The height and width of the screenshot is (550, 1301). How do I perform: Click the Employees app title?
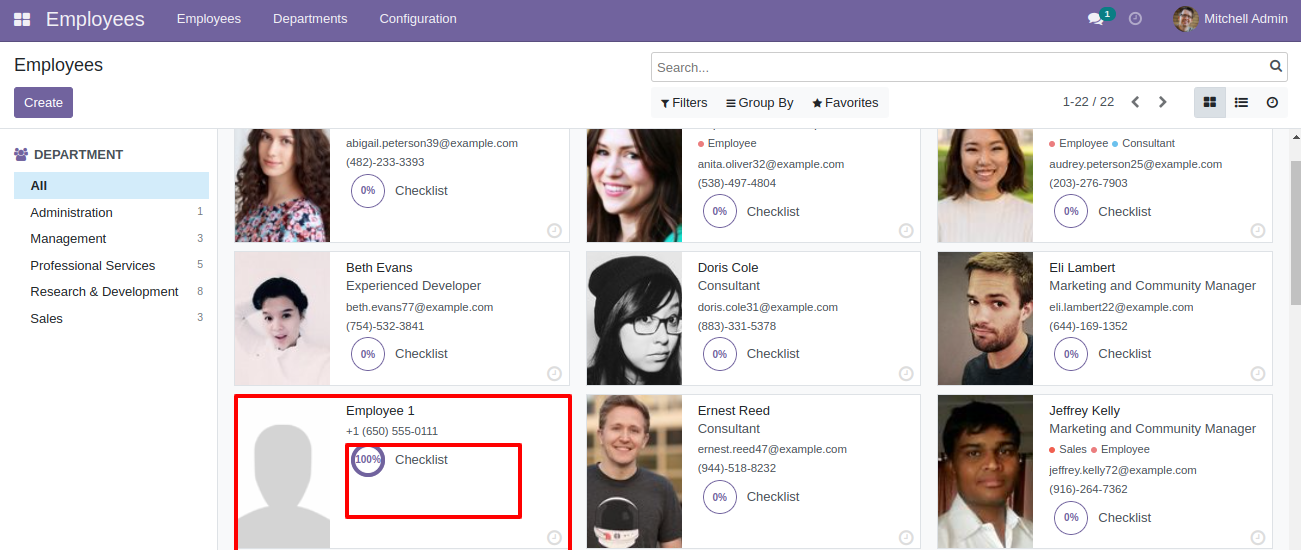(x=95, y=19)
